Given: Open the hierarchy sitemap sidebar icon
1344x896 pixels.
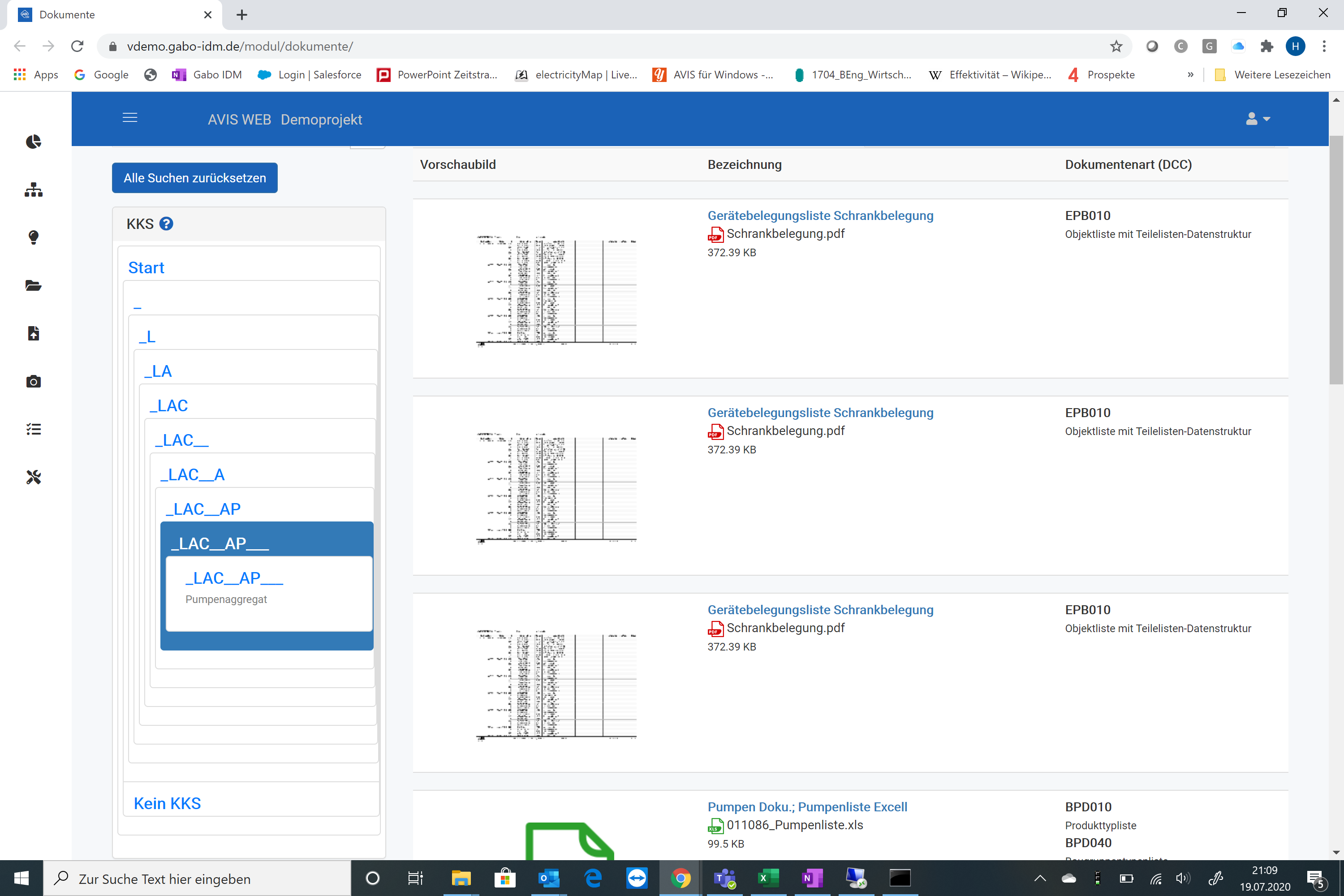Looking at the screenshot, I should click(34, 189).
